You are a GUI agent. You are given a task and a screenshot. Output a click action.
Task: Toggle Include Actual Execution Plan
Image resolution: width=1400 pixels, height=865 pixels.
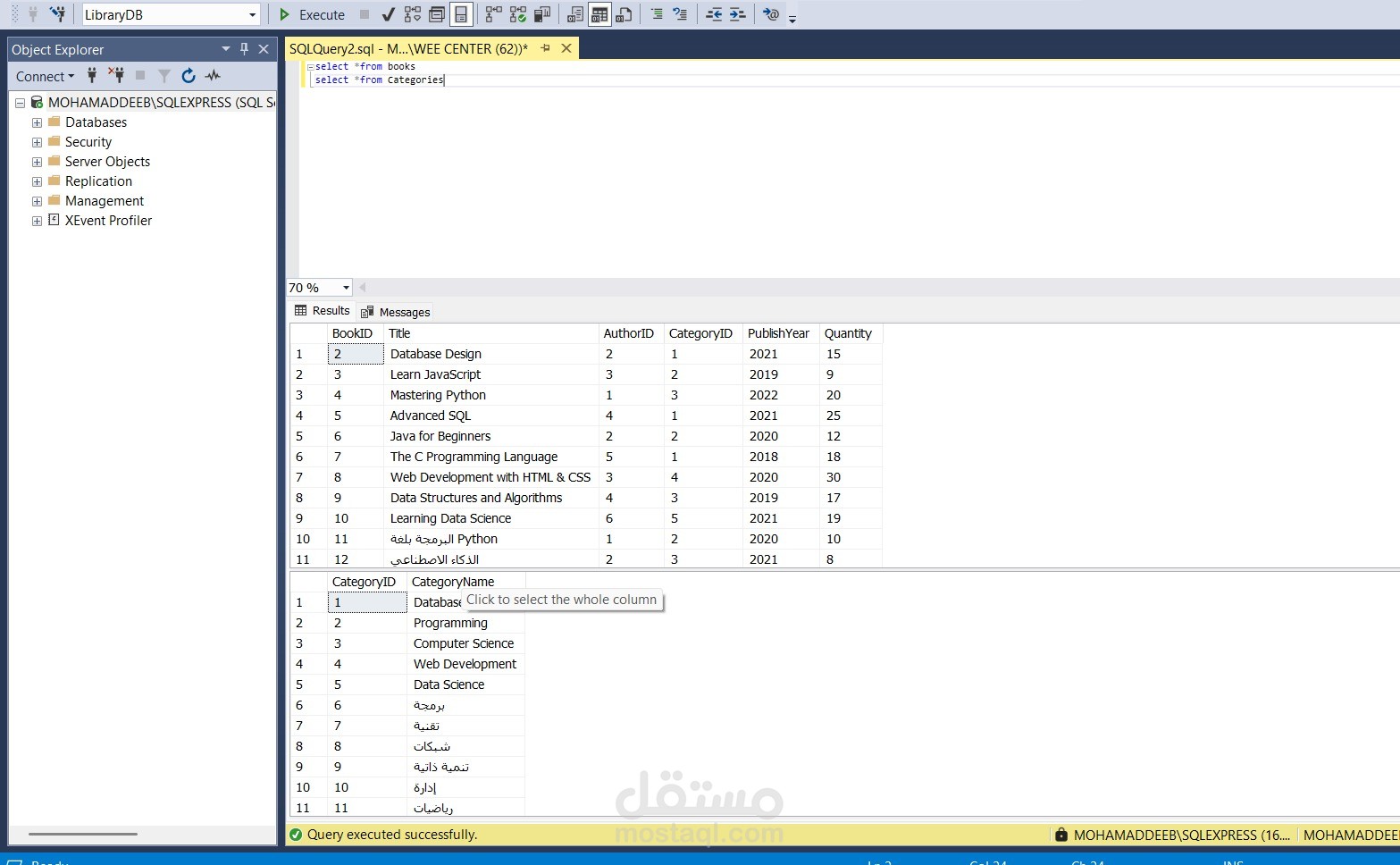coord(494,14)
